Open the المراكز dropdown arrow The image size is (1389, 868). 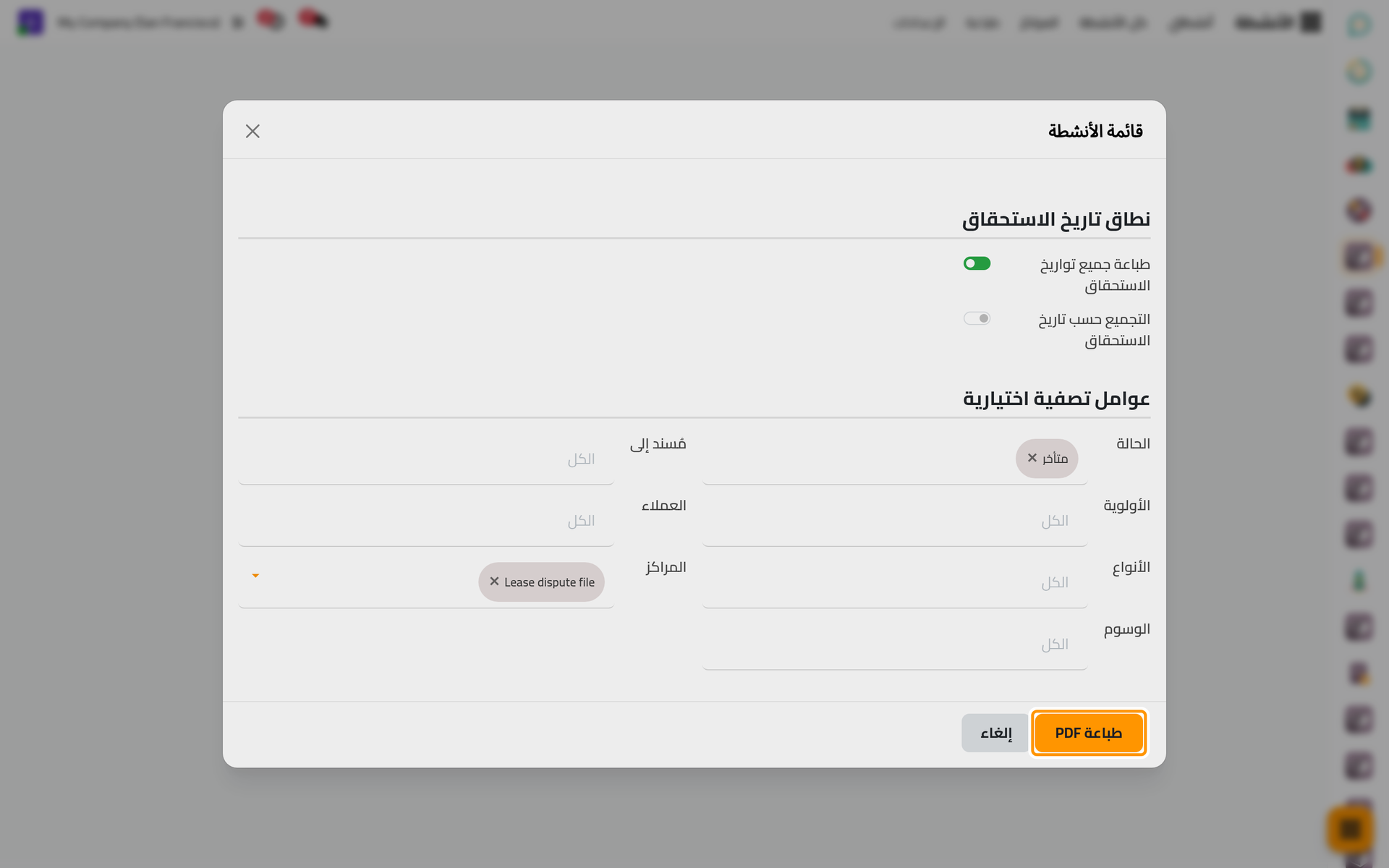click(x=255, y=576)
